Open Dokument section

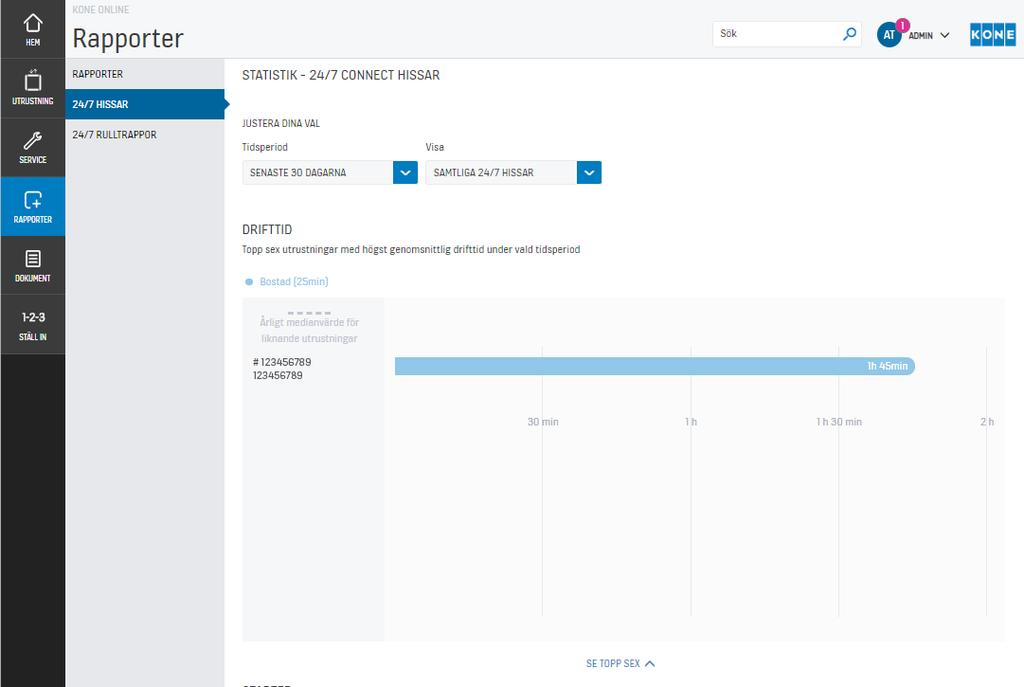point(33,265)
